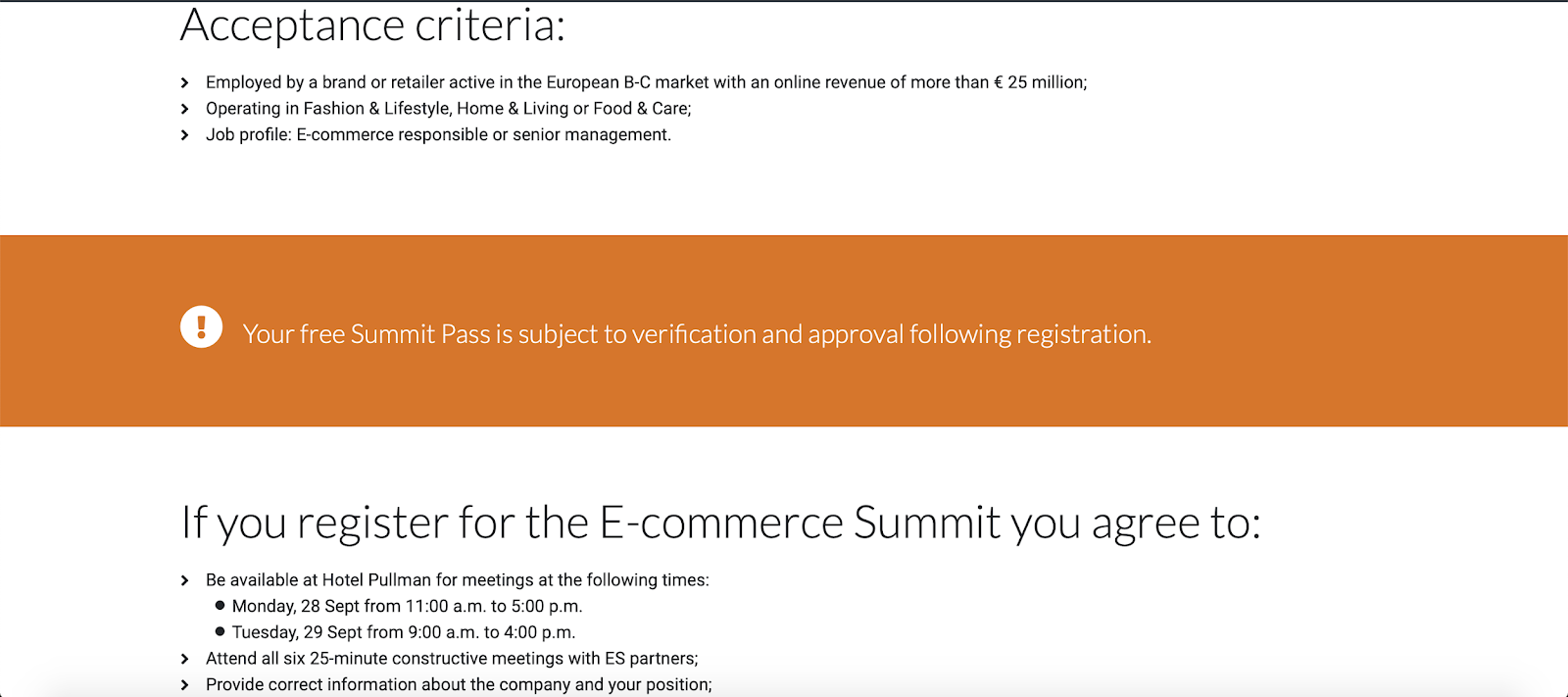
Task: Click the 'Acceptance criteria:' heading
Action: coord(373,25)
